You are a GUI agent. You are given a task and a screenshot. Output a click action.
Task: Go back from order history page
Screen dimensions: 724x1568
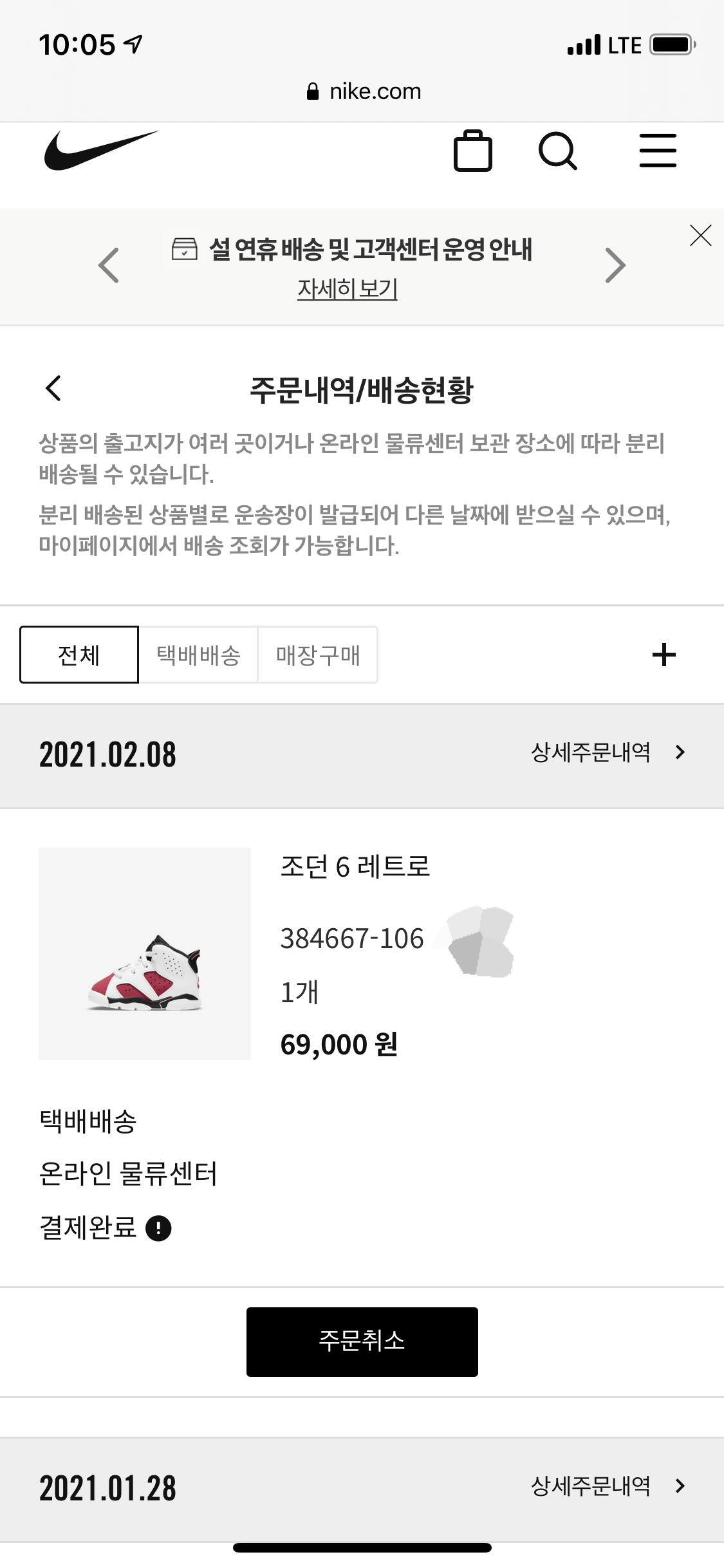(53, 388)
